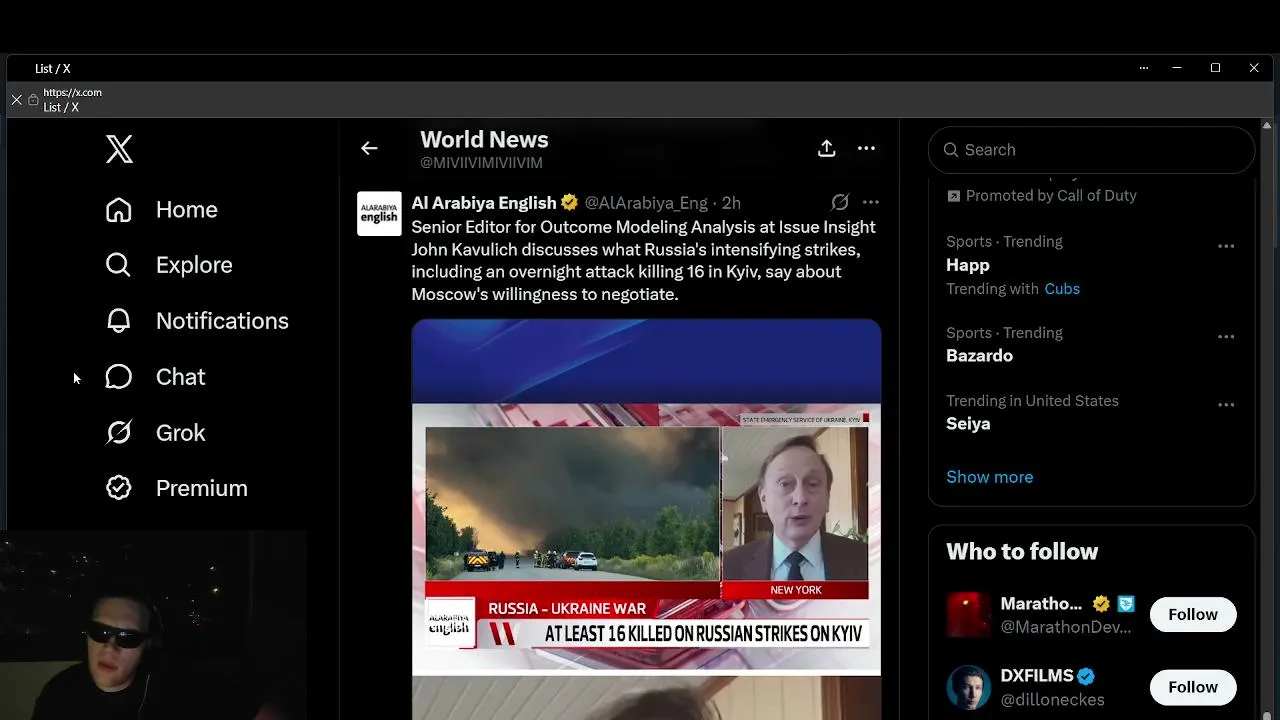Select Notifications in the navigation
1280x720 pixels.
coord(222,321)
